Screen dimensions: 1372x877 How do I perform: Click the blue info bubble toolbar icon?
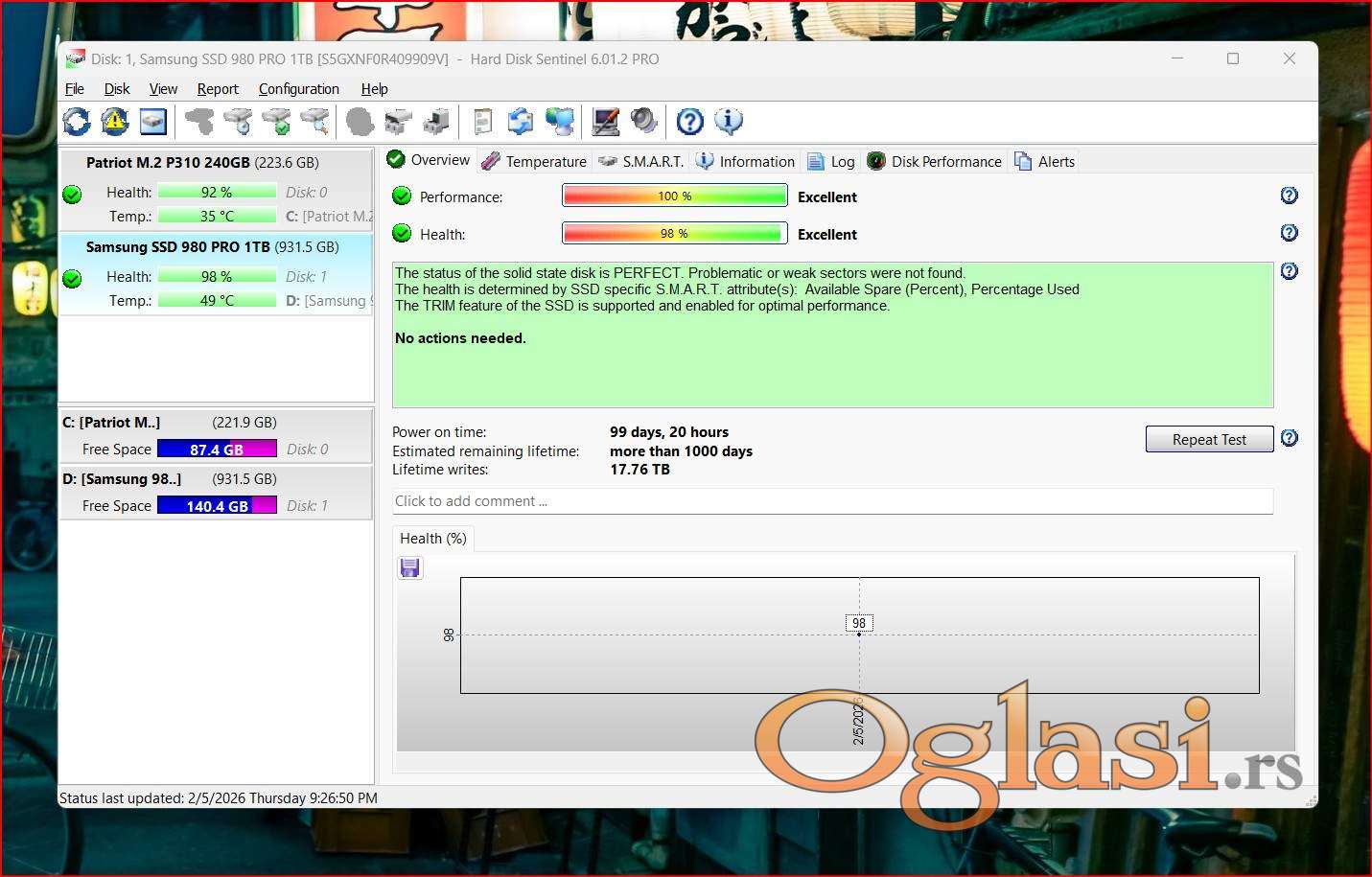[x=729, y=122]
